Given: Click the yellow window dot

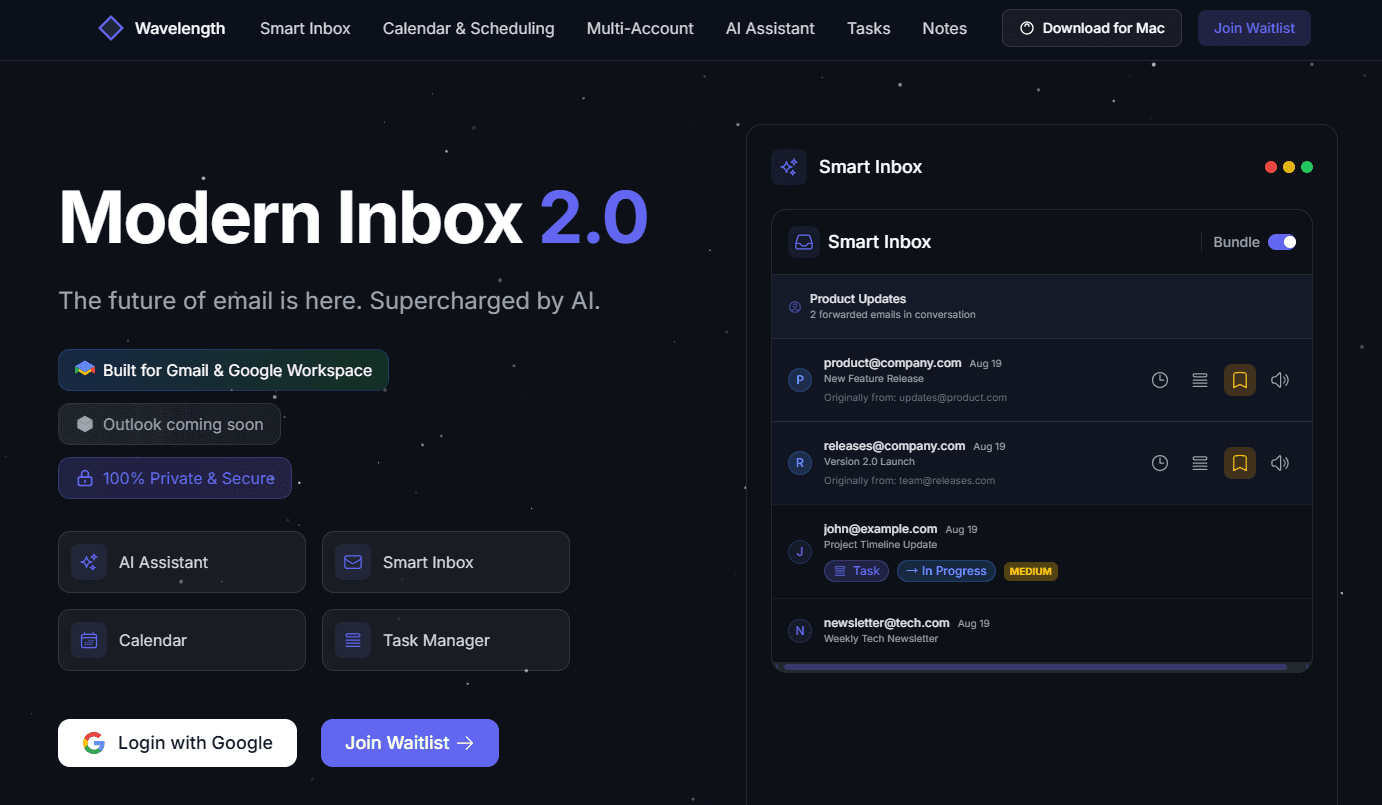Looking at the screenshot, I should [1289, 167].
